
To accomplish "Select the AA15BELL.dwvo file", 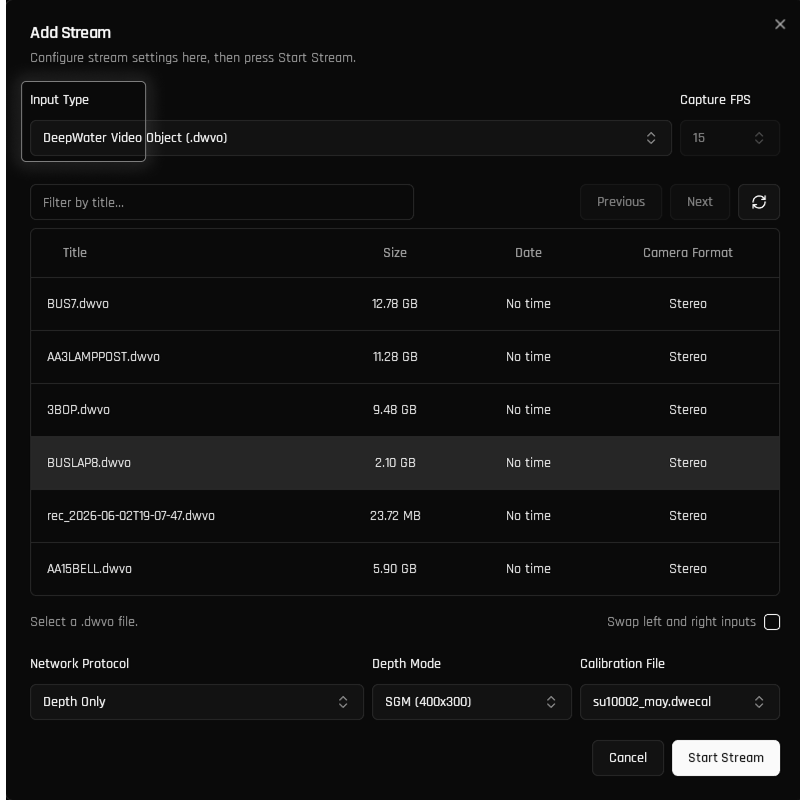I will (x=405, y=569).
